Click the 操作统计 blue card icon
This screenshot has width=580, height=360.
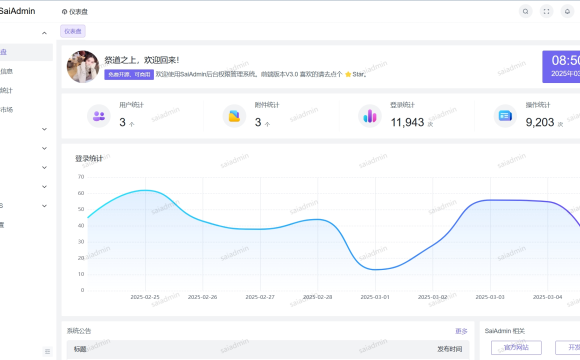click(x=505, y=116)
